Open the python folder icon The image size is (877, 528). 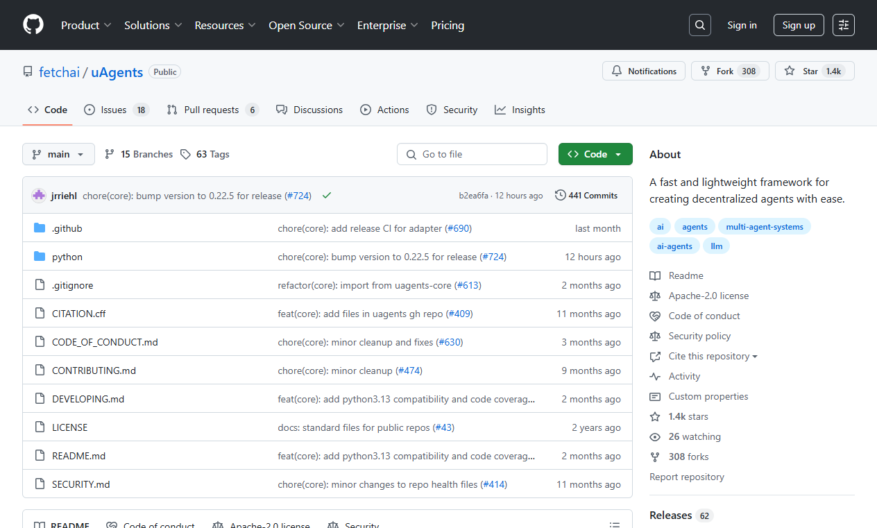click(x=39, y=256)
